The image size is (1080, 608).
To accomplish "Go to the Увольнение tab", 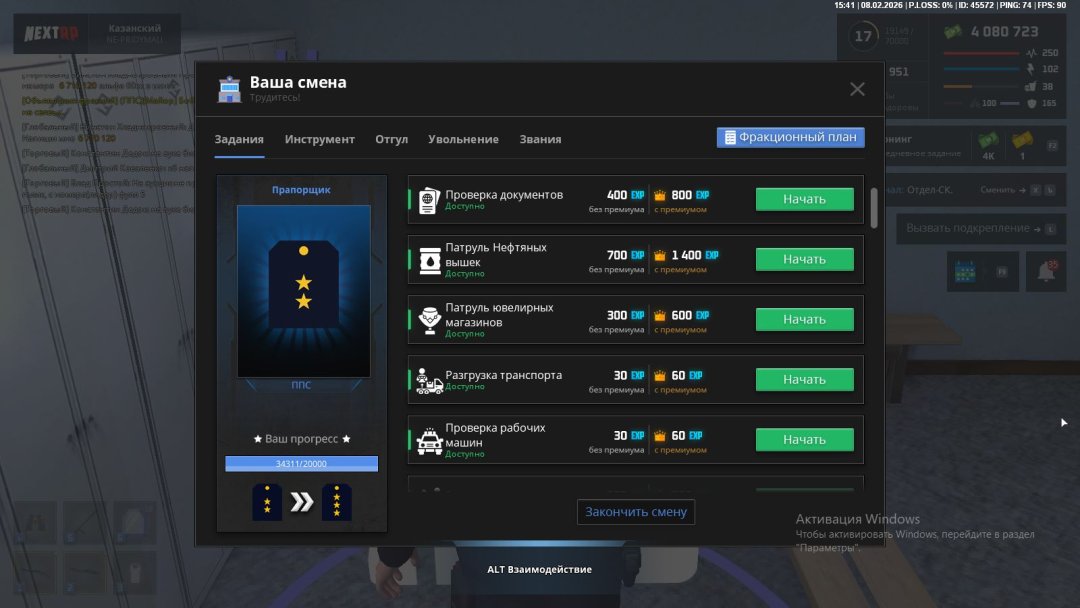I will tap(463, 139).
